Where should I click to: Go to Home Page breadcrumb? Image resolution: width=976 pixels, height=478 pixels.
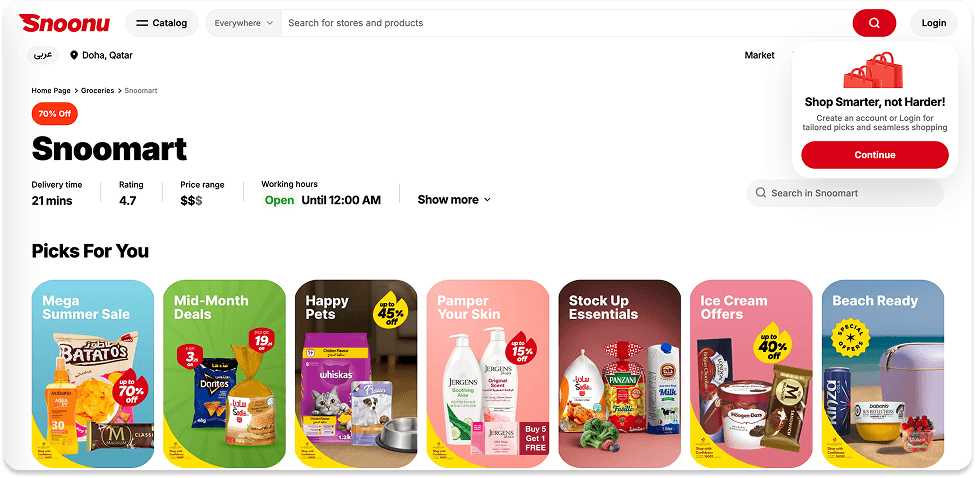click(51, 91)
